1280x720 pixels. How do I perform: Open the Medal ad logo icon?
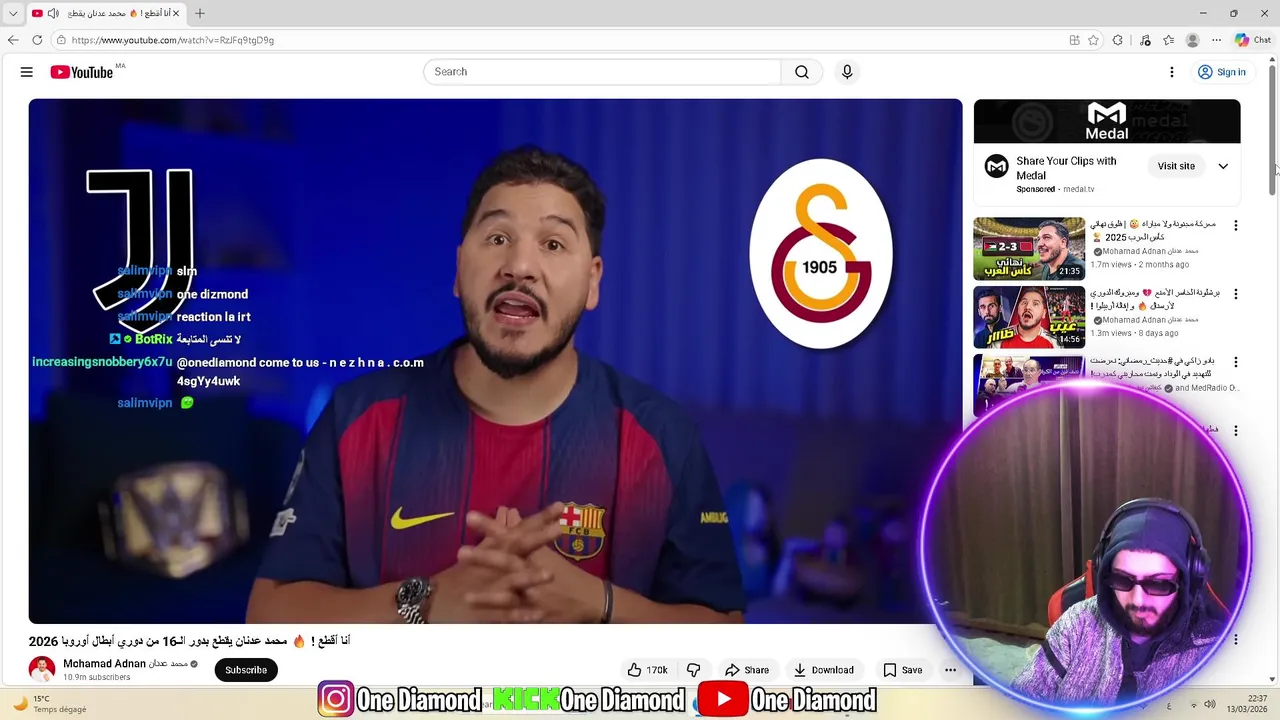coord(996,166)
